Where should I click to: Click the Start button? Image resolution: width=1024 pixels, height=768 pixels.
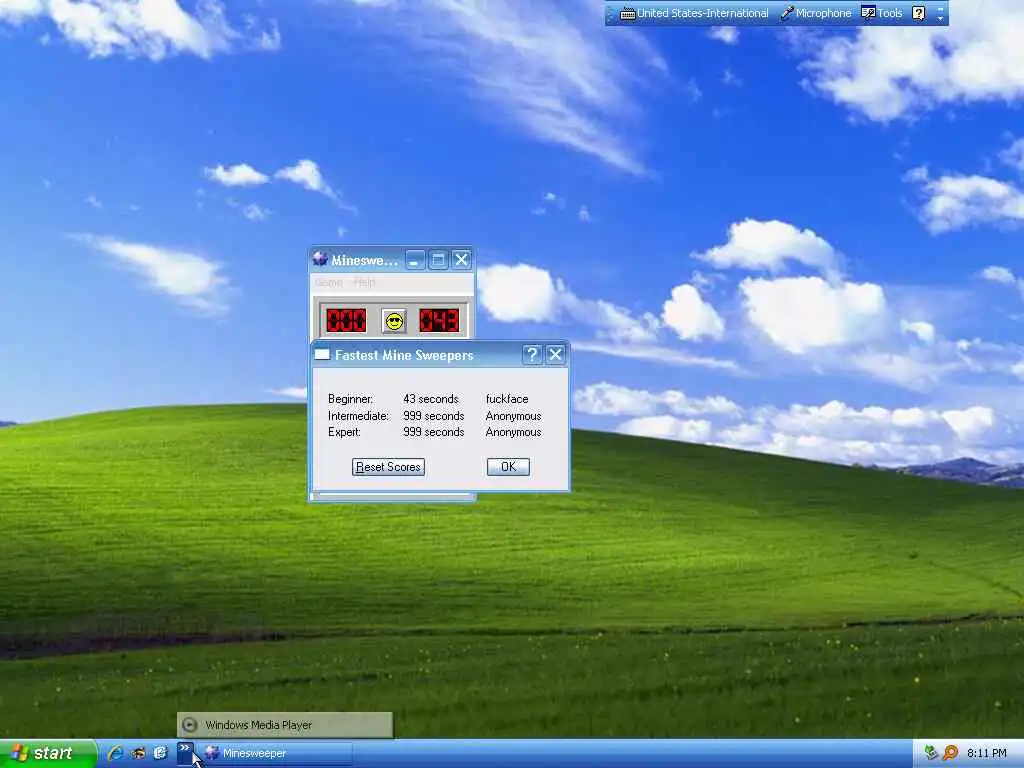click(x=48, y=754)
